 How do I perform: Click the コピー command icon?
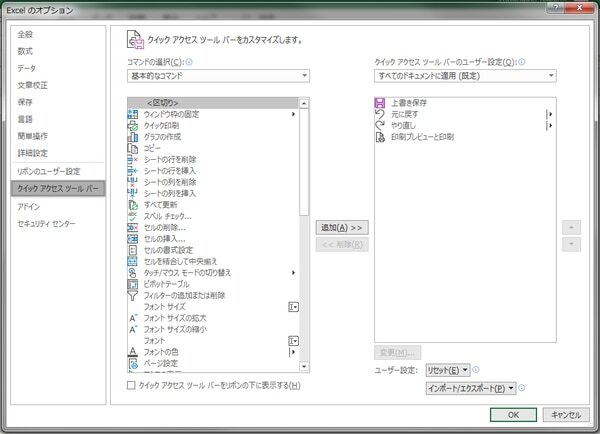[x=133, y=148]
